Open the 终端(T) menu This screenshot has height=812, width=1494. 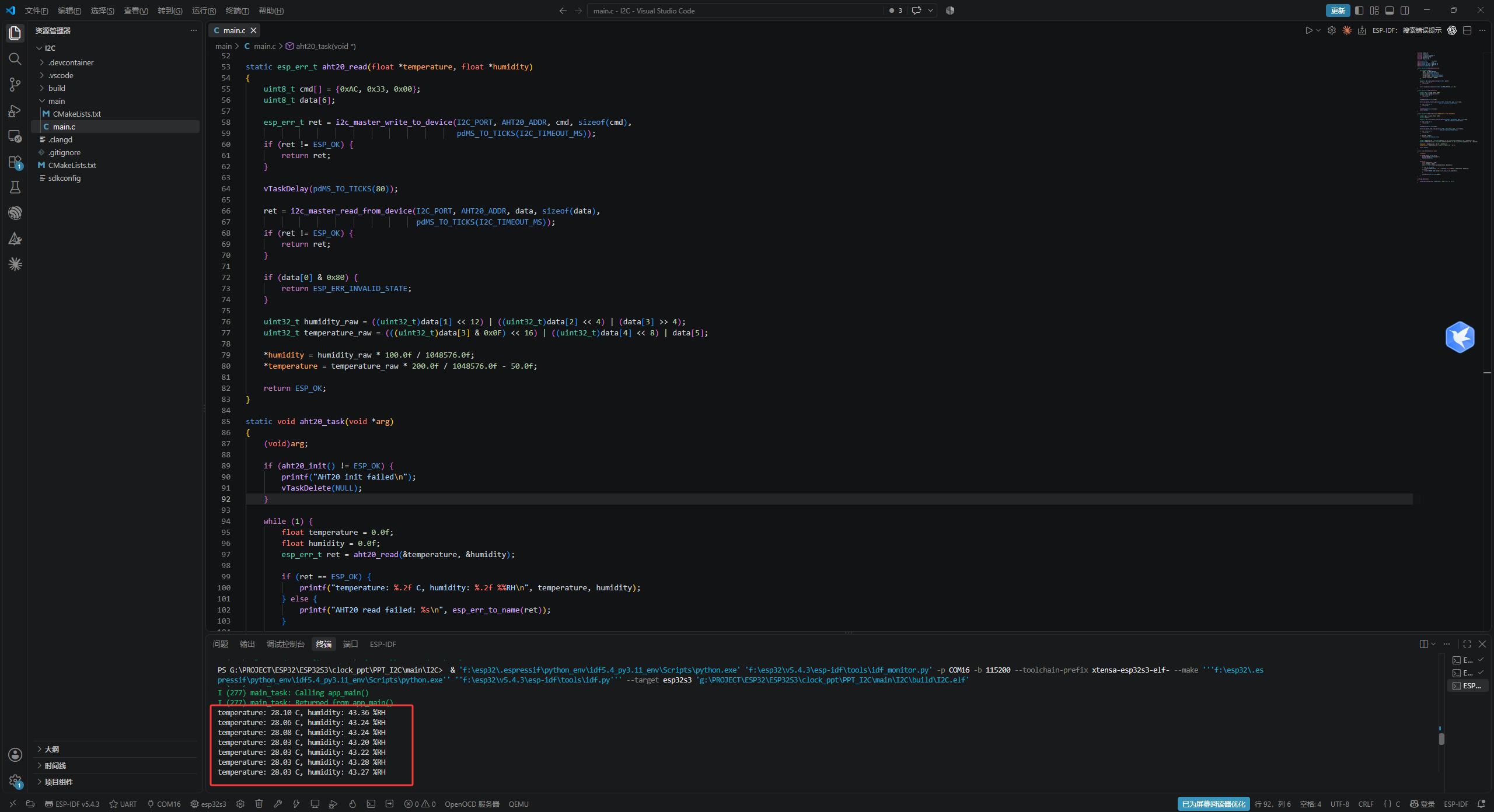(237, 10)
